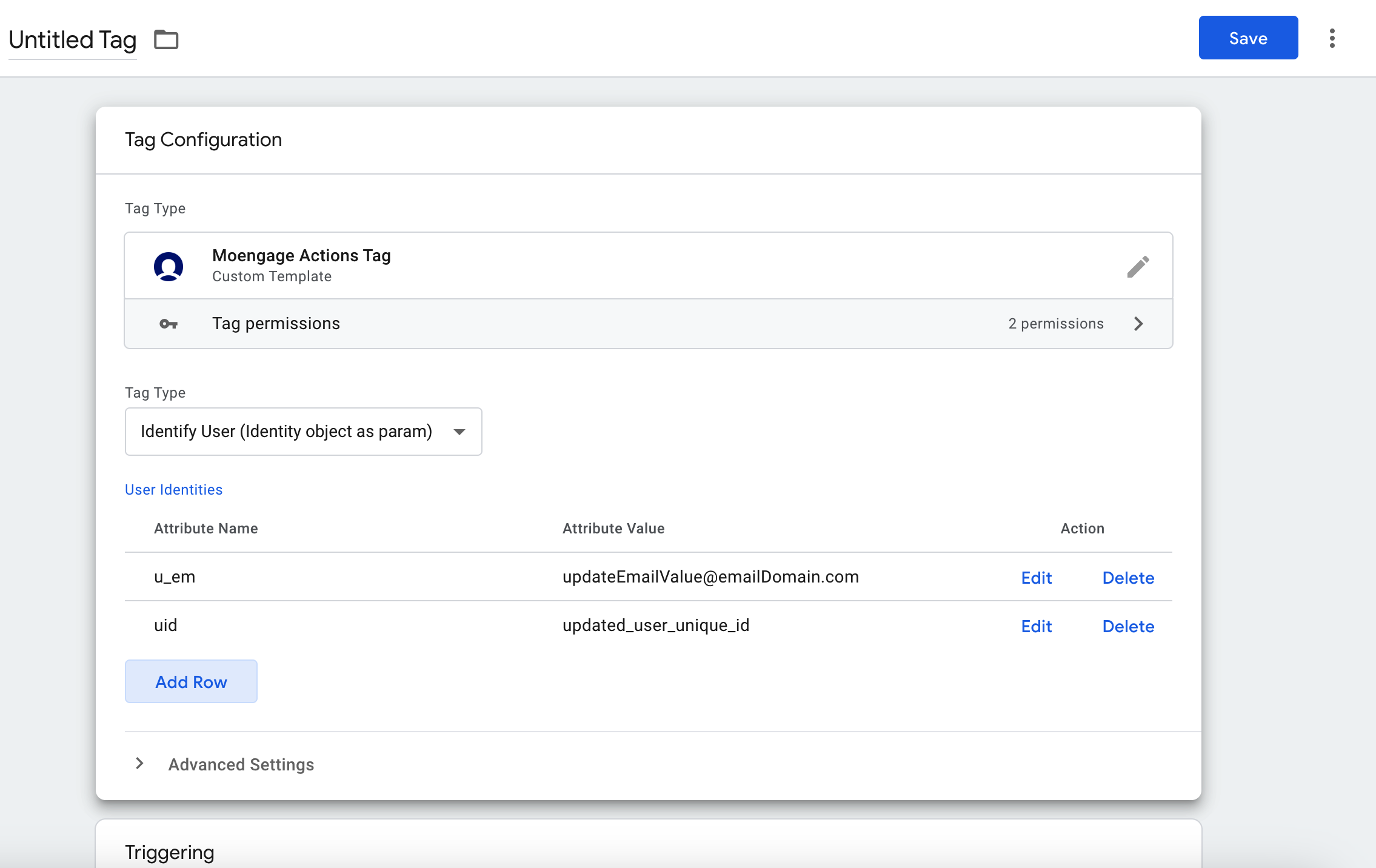Viewport: 1376px width, 868px height.
Task: Open the three-dot more options menu
Action: pyautogui.click(x=1332, y=38)
